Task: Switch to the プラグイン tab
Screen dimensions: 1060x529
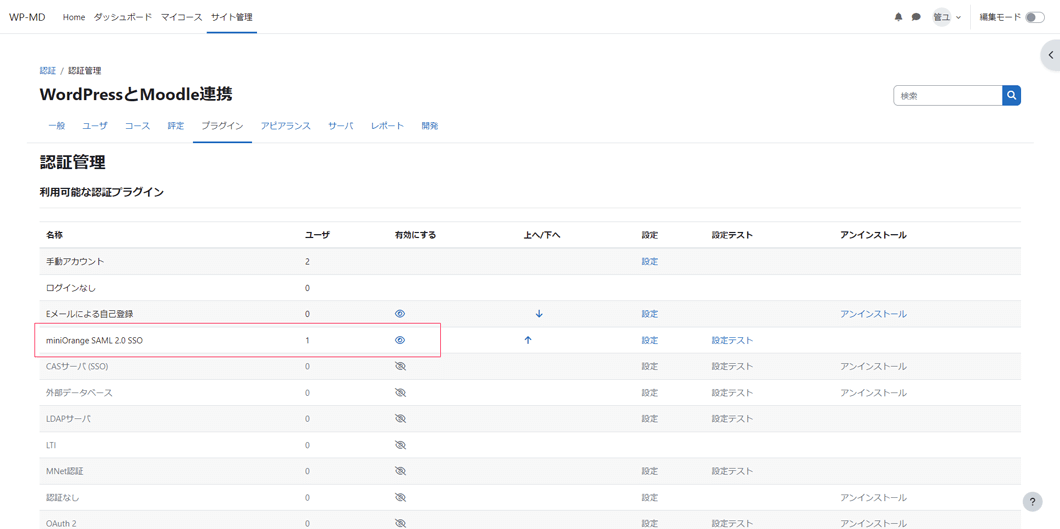Action: [x=222, y=126]
